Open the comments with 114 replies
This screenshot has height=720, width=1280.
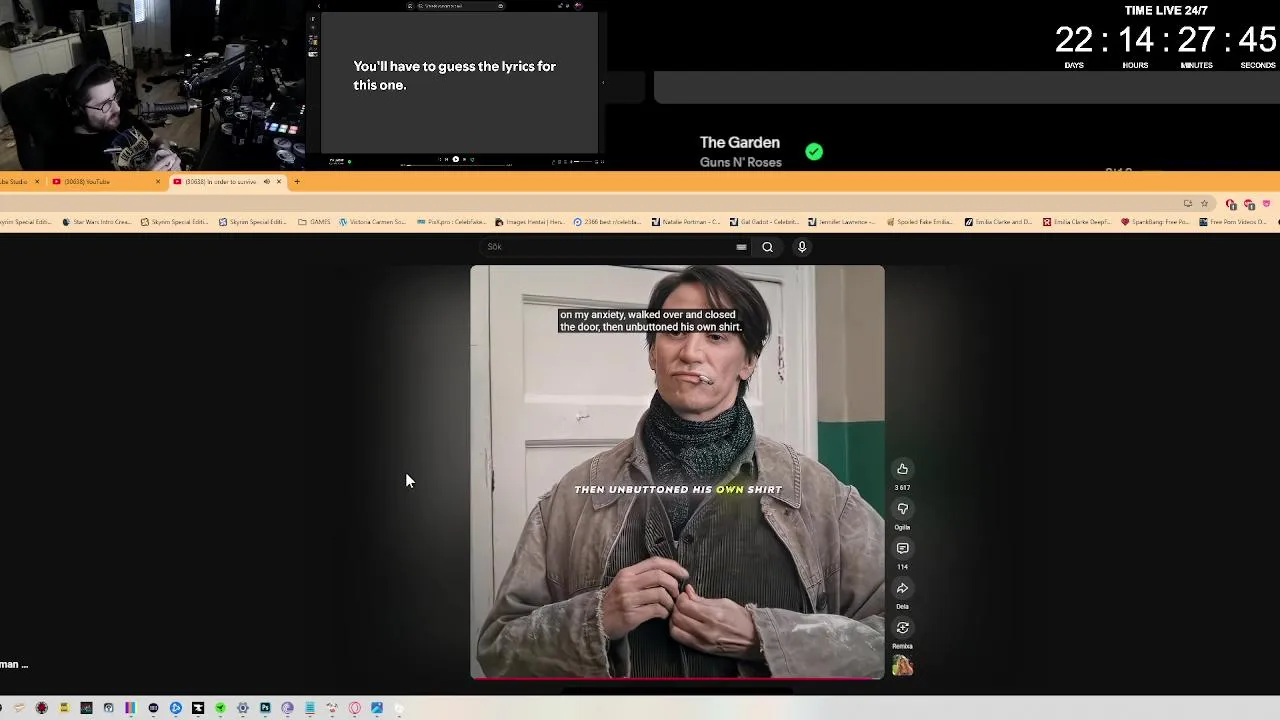point(902,548)
